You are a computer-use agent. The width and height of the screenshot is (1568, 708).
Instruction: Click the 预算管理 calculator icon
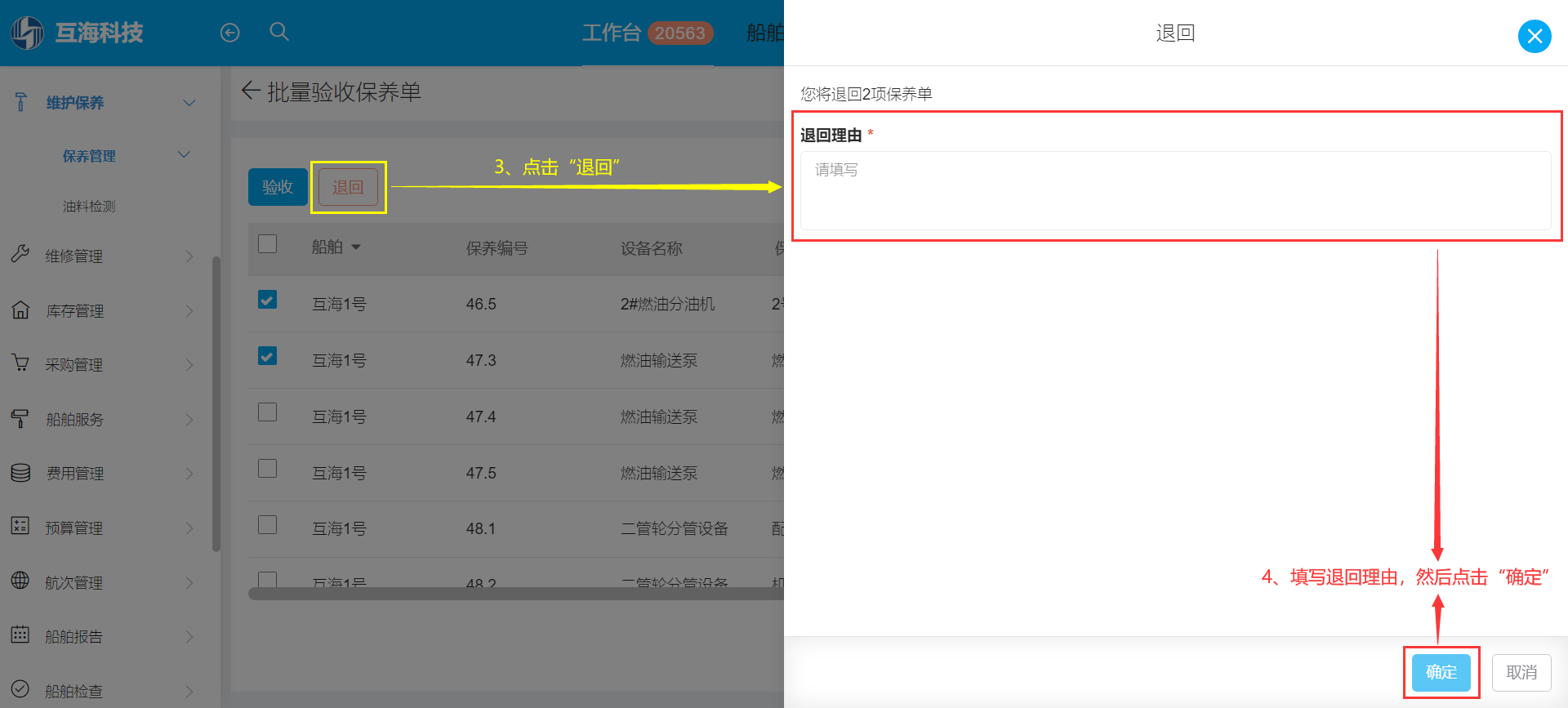20,526
